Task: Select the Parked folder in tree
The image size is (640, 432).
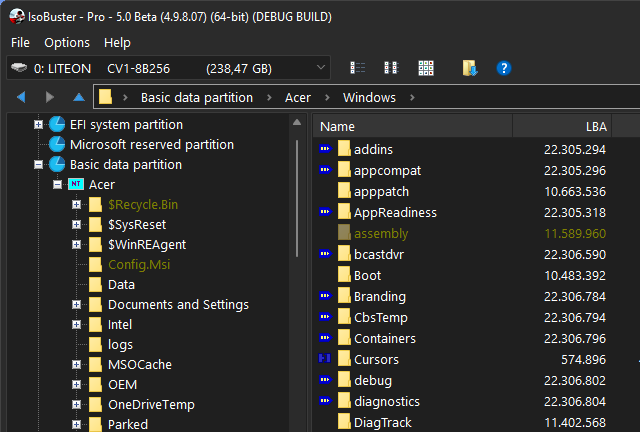Action: pyautogui.click(x=128, y=424)
